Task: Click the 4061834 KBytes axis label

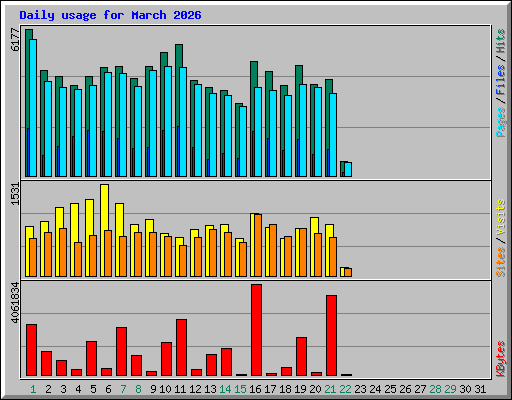Action: pyautogui.click(x=15, y=303)
